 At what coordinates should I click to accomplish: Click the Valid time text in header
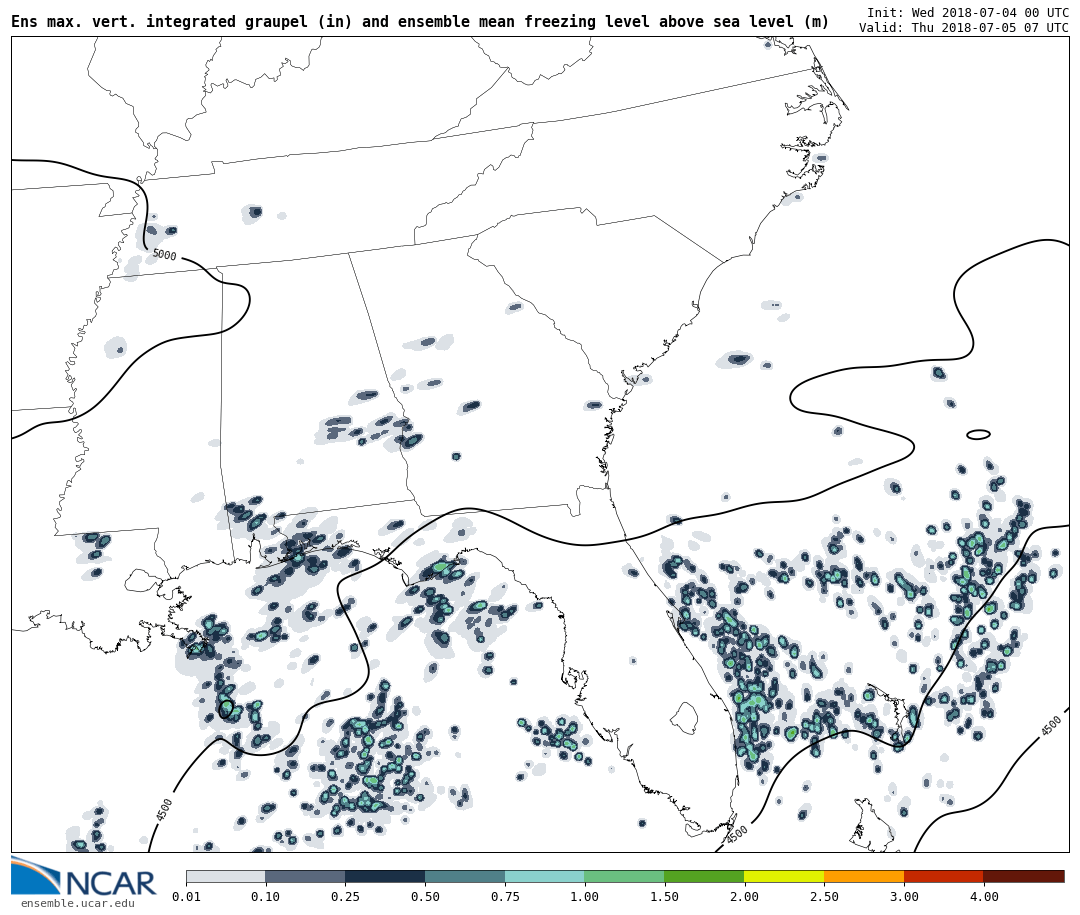click(963, 28)
